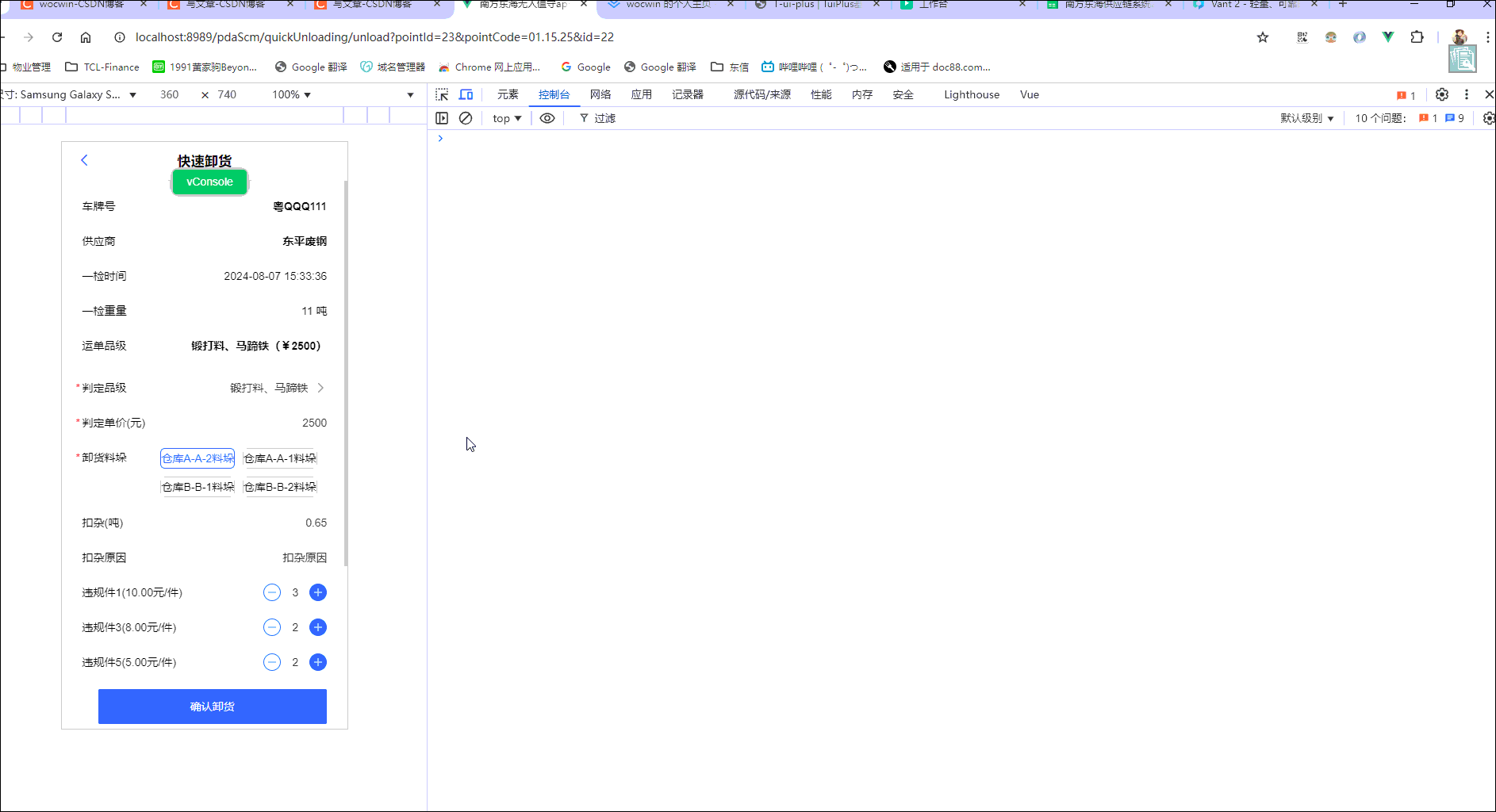Select 仓库A-A-1料垛 unloading stack

[279, 458]
